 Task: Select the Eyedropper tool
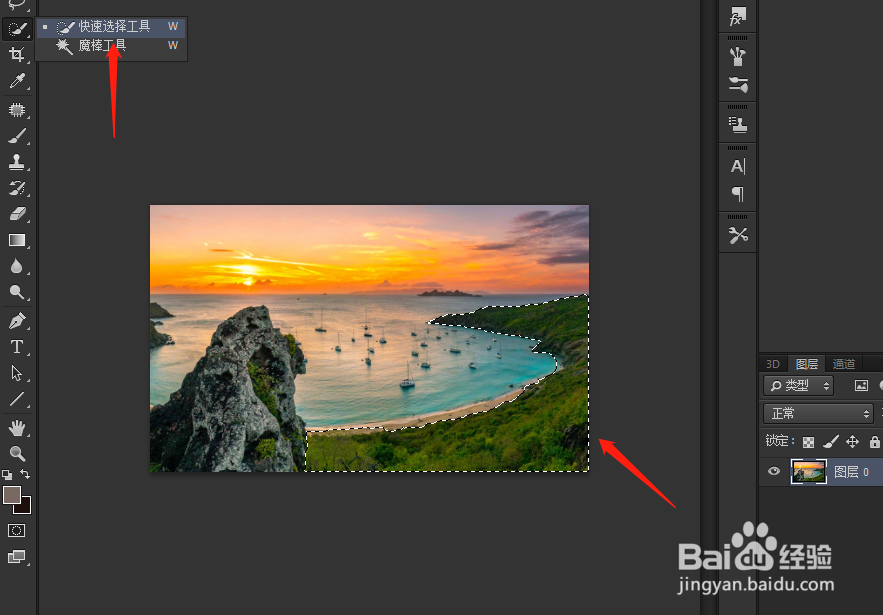(x=17, y=81)
